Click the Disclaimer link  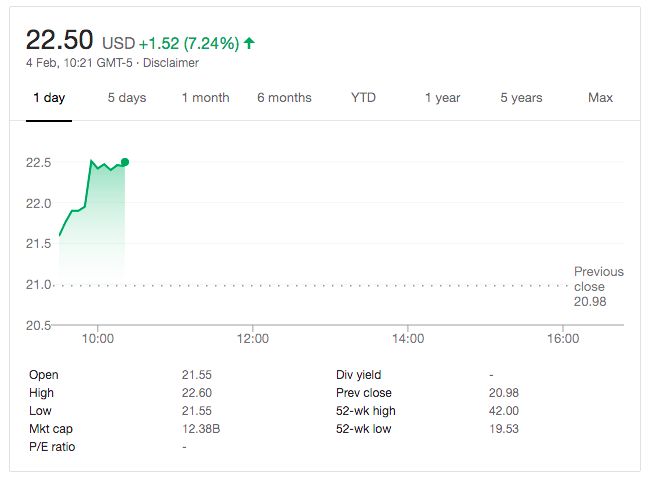tap(173, 63)
